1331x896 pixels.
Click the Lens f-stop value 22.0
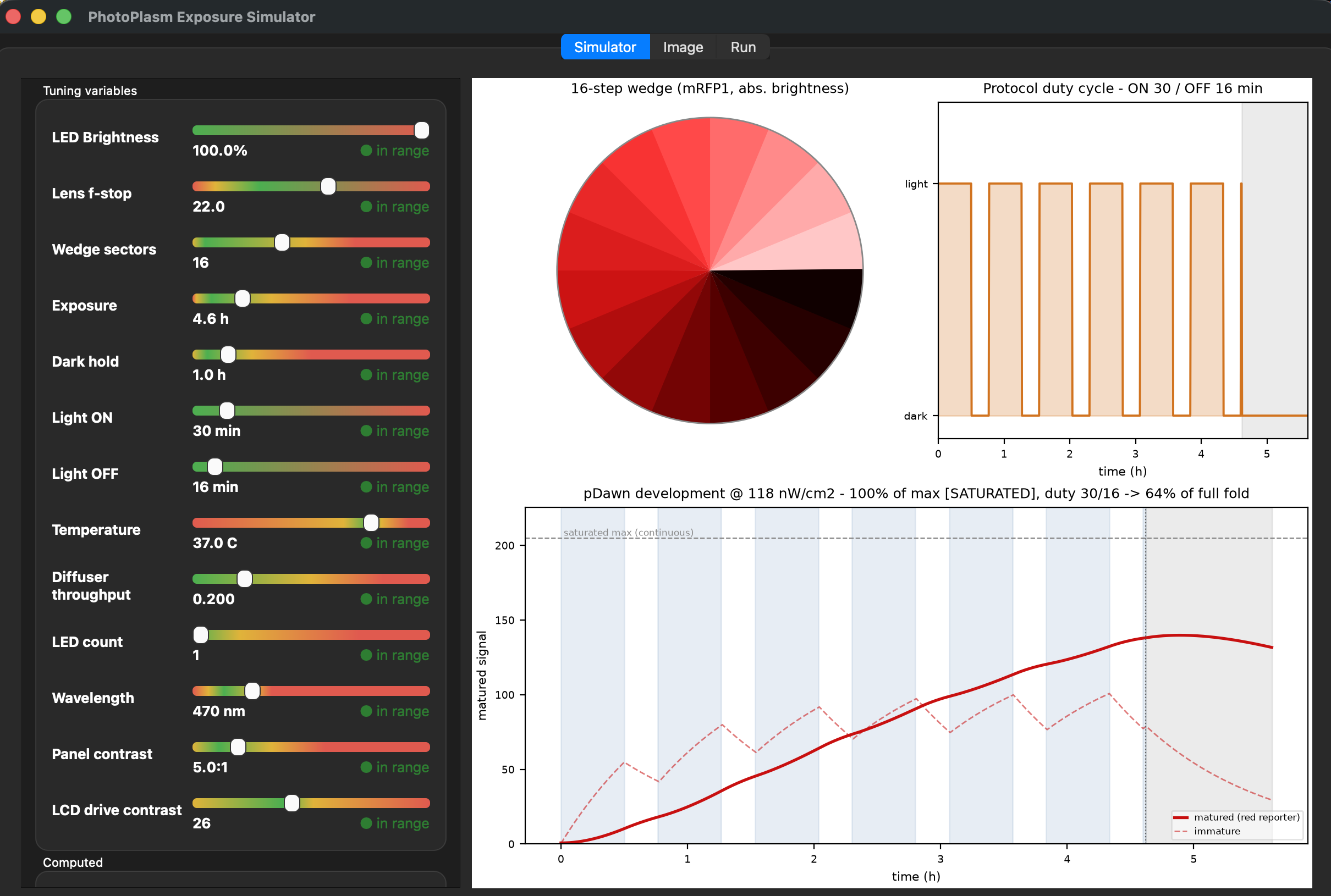pyautogui.click(x=208, y=206)
